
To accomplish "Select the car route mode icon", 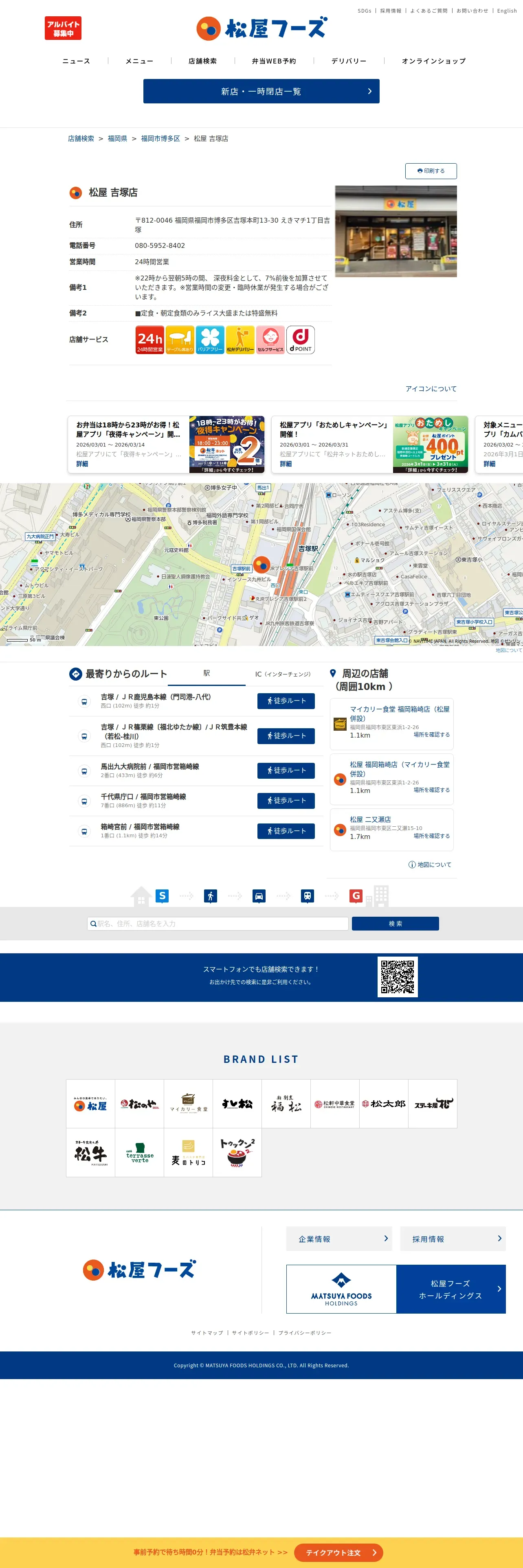I will click(259, 896).
